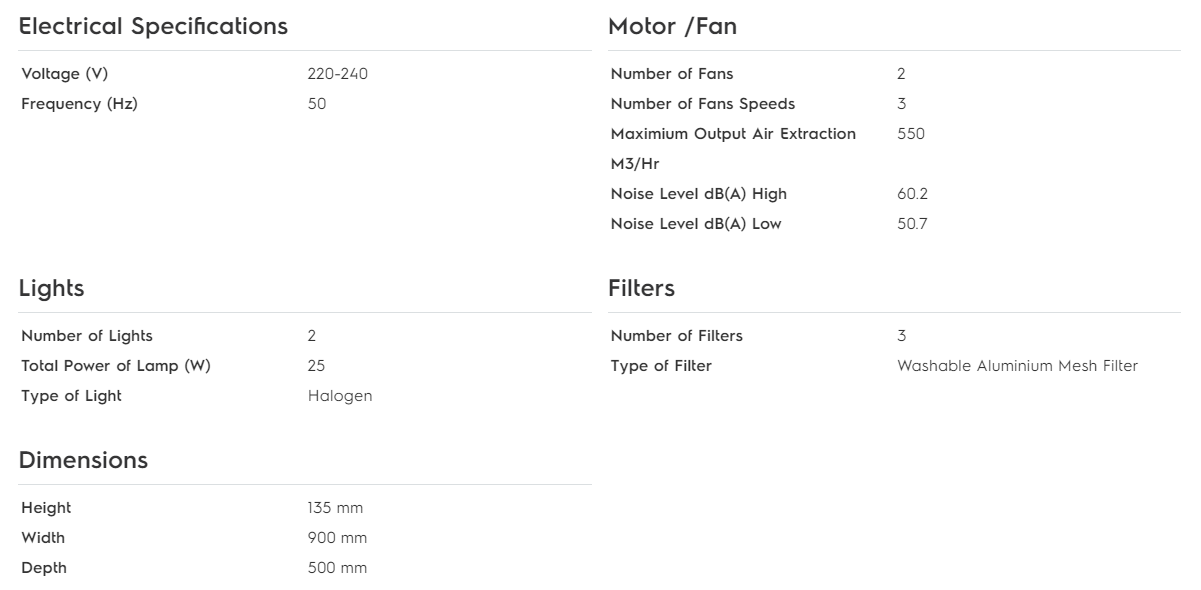Image resolution: width=1201 pixels, height=590 pixels.
Task: Click the Depth dimension label
Action: [44, 568]
